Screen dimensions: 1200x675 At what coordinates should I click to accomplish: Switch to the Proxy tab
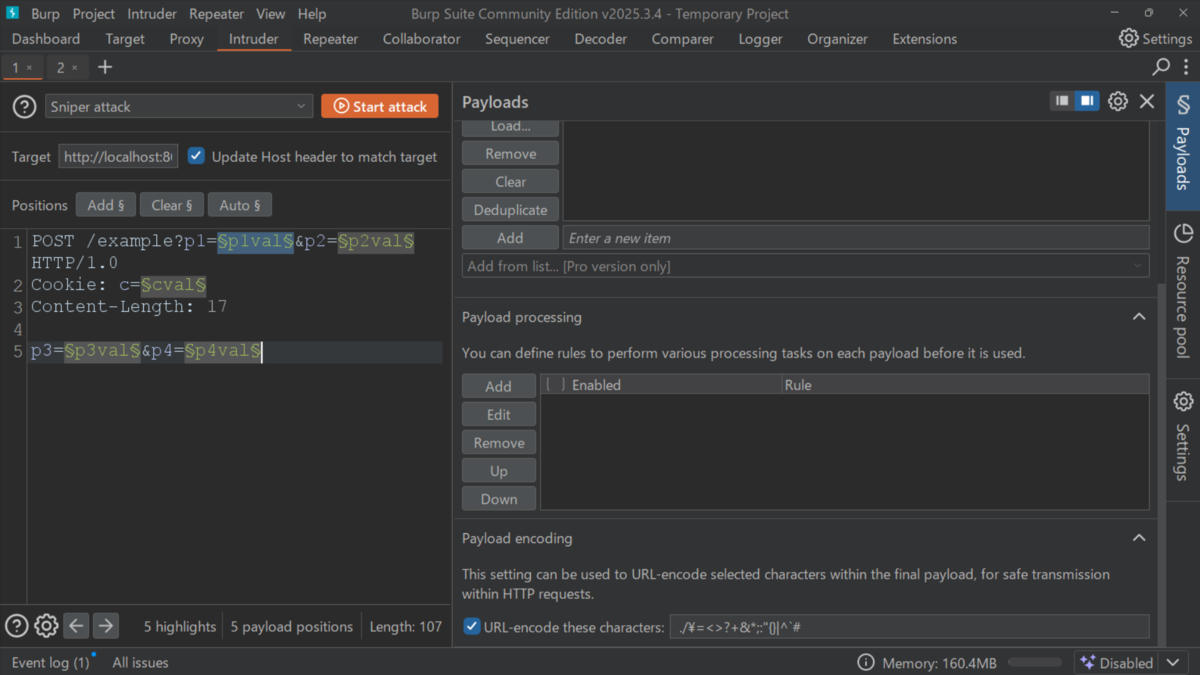[186, 39]
